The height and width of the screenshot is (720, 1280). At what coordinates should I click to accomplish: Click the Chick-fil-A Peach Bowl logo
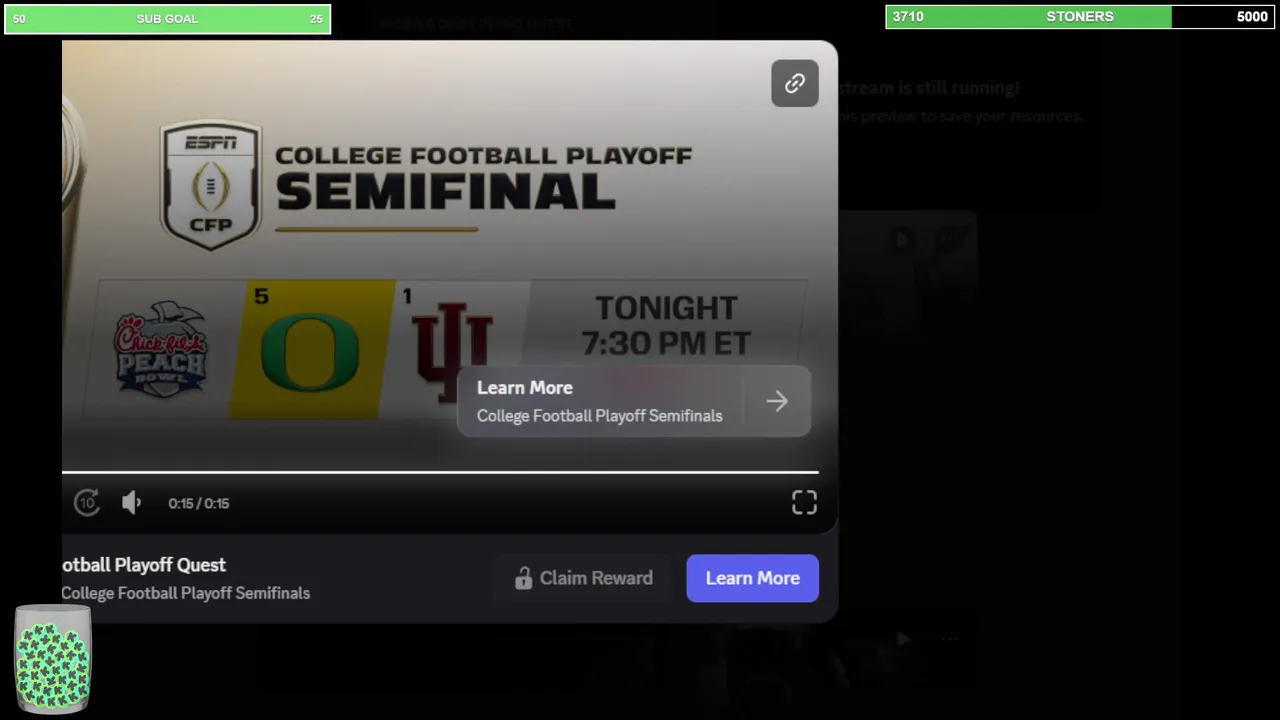[160, 350]
